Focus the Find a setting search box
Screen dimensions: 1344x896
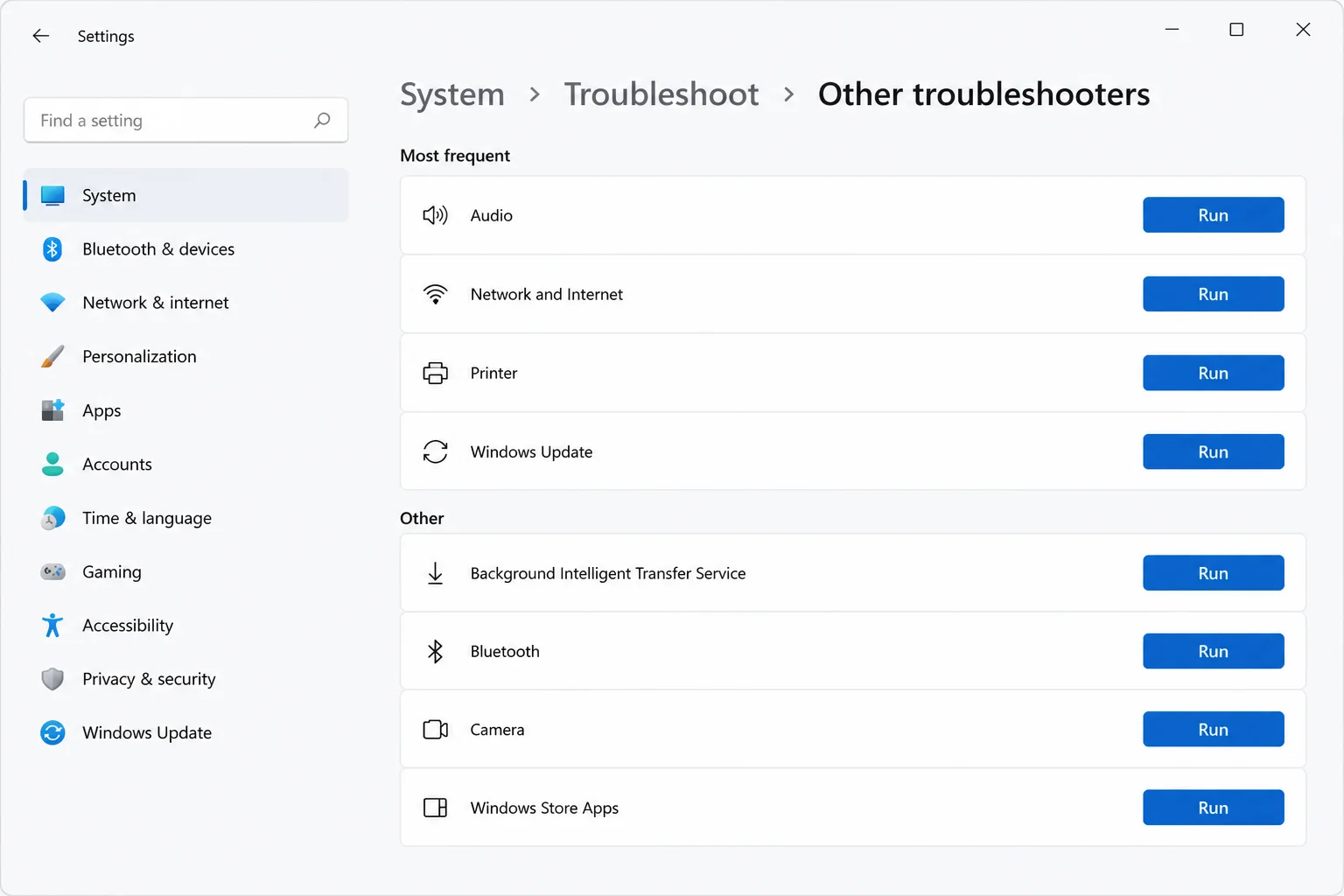tap(185, 120)
